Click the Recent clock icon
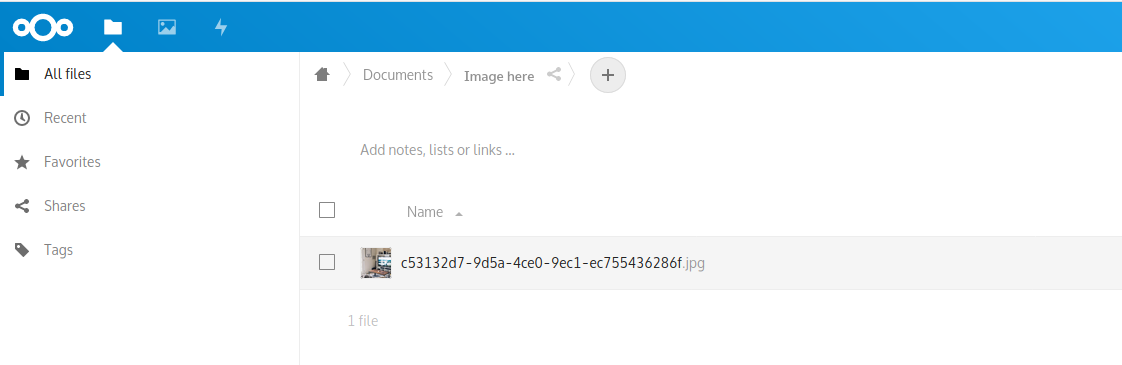 pos(22,118)
